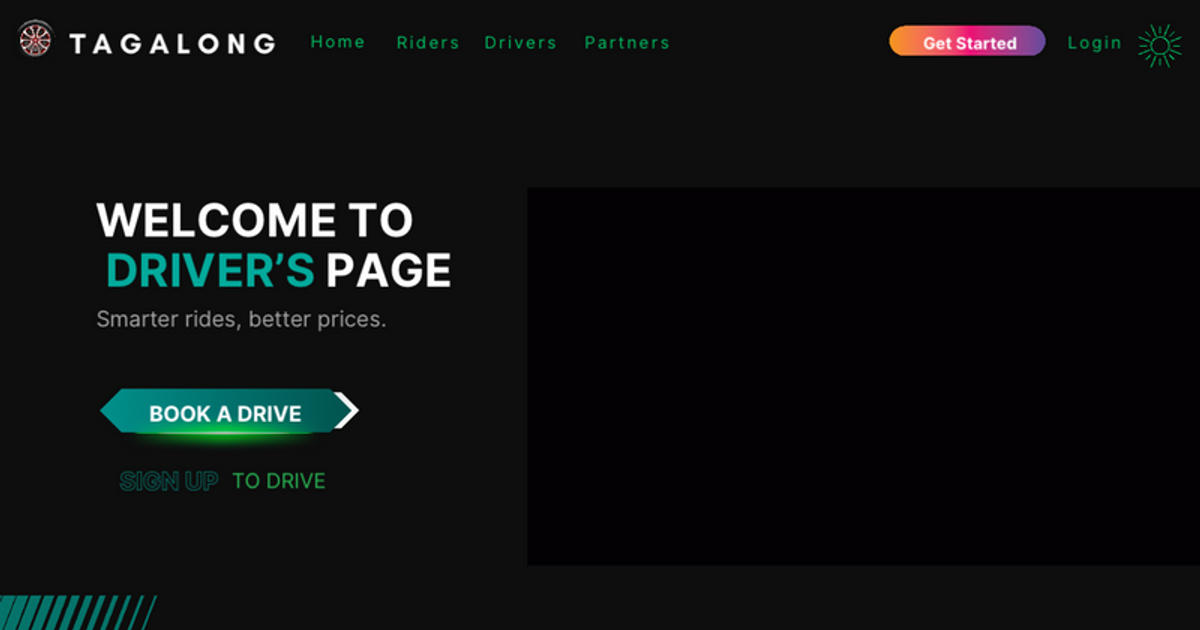Image resolution: width=1200 pixels, height=630 pixels.
Task: Open the Riders section dropdown
Action: 428,42
